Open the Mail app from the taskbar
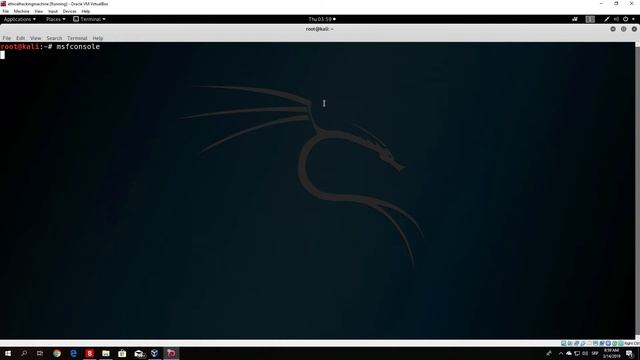The image size is (640, 360). (x=139, y=353)
